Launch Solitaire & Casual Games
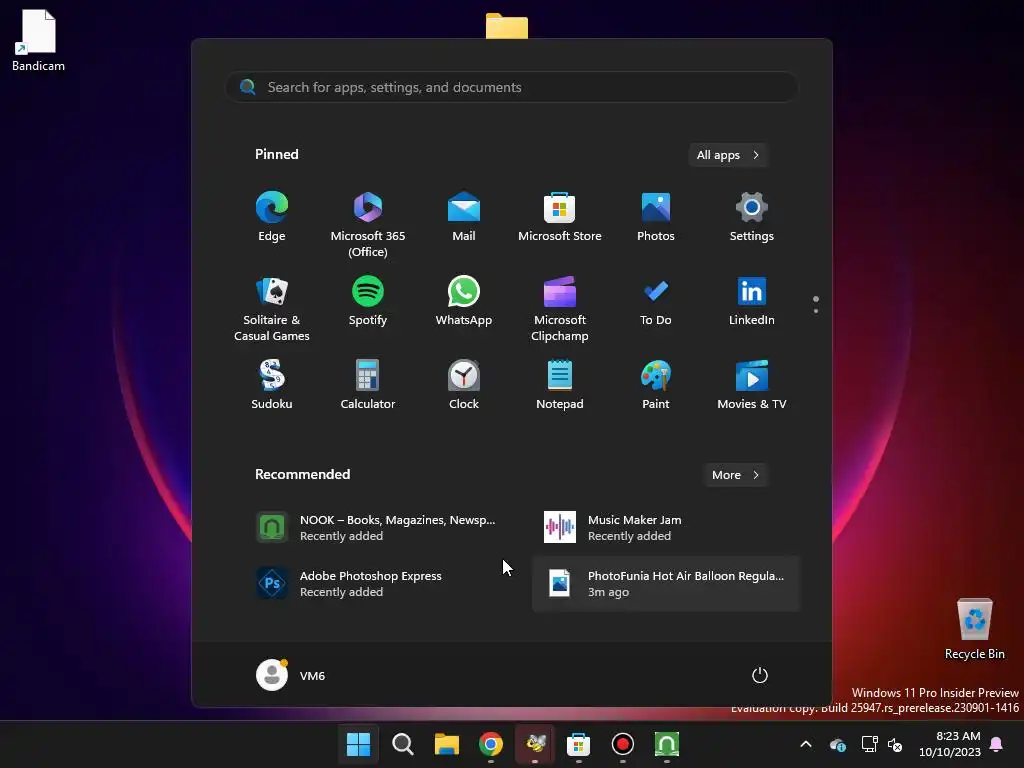 pos(272,308)
